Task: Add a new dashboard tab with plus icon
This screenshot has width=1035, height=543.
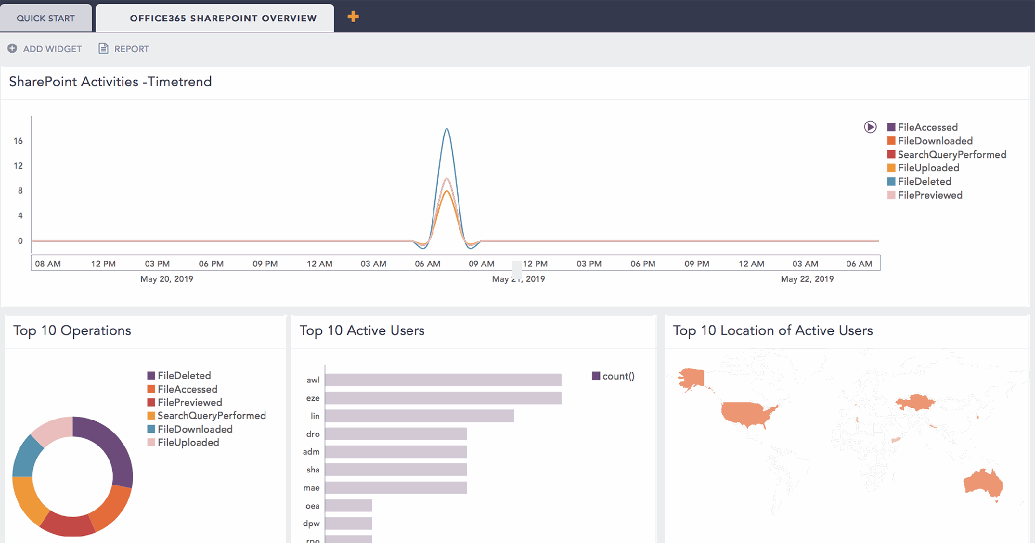Action: coord(353,17)
